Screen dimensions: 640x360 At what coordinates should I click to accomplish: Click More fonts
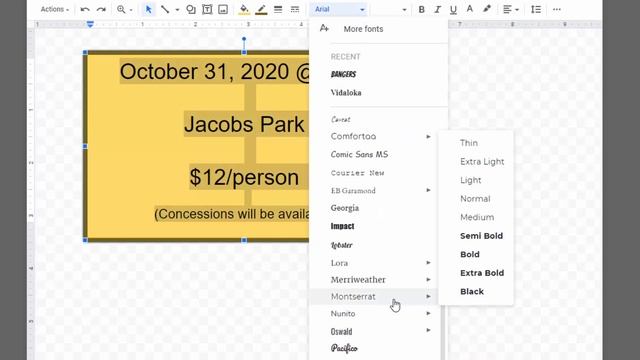click(363, 29)
